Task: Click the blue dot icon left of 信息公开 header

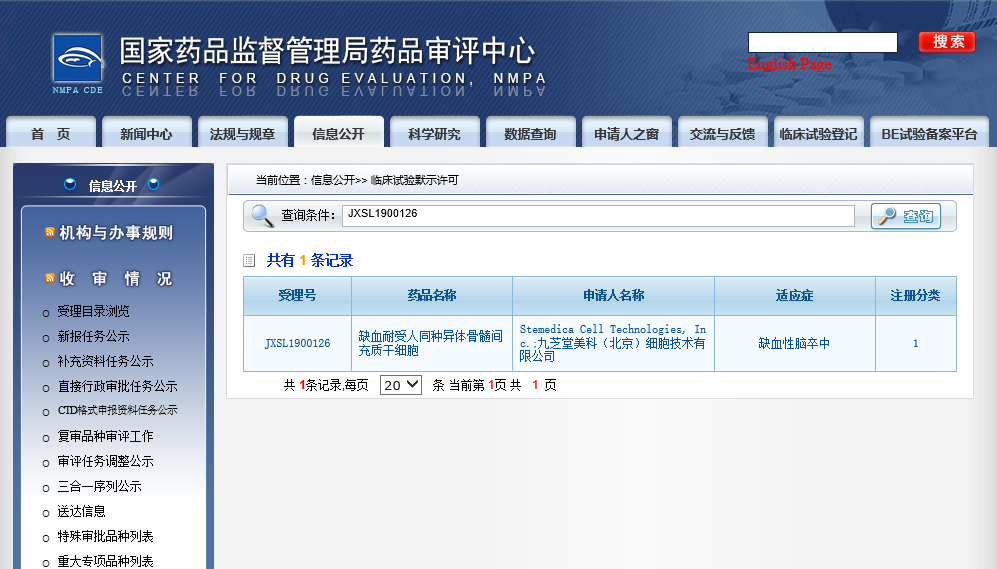Action: coord(70,184)
